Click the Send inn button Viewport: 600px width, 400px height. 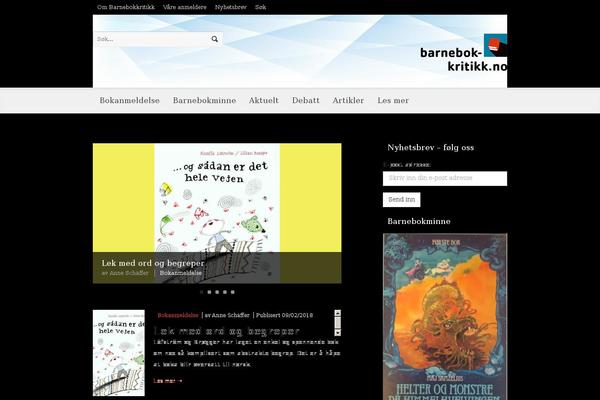(401, 199)
